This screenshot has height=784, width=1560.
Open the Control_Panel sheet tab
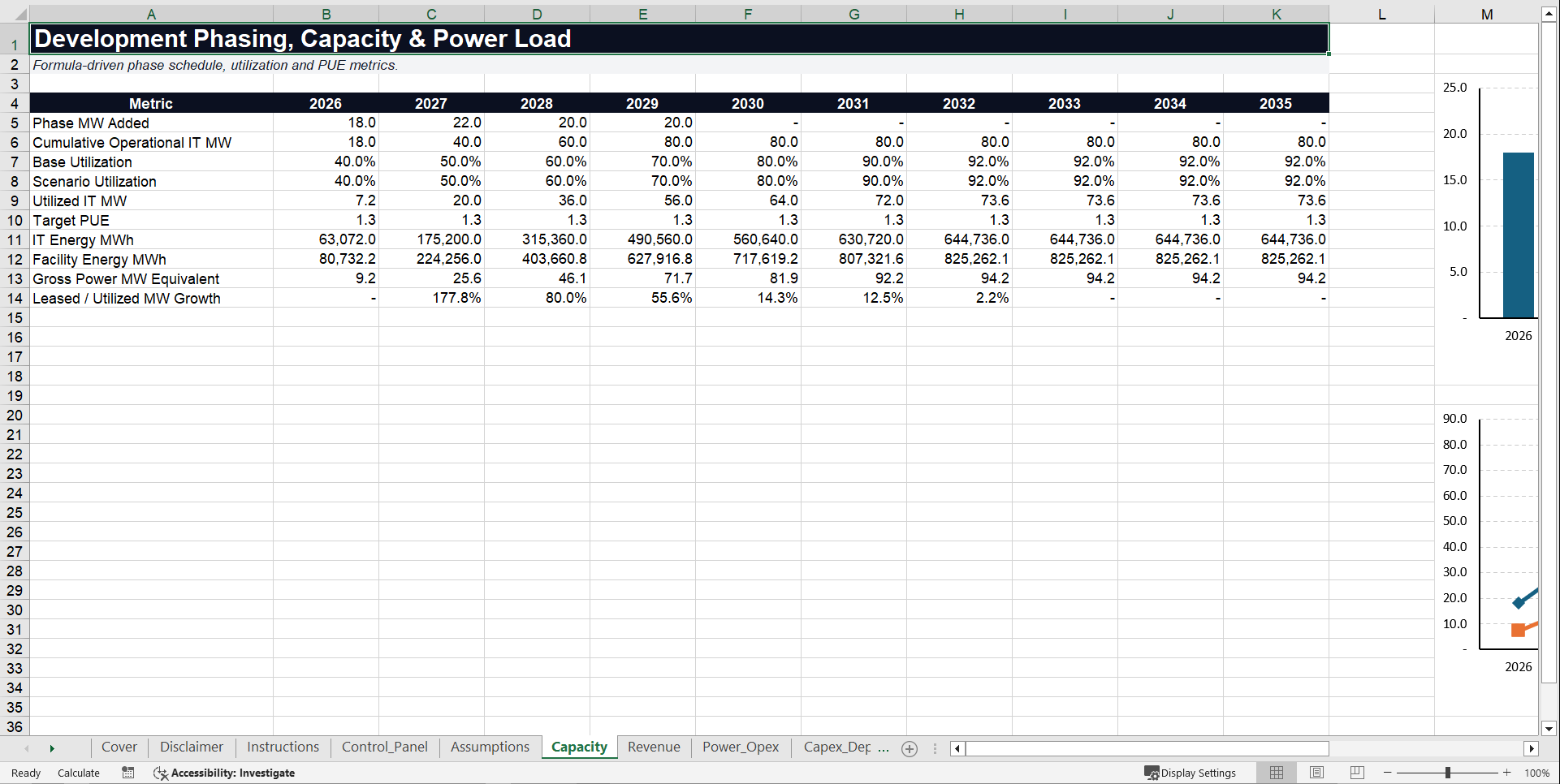(x=385, y=747)
